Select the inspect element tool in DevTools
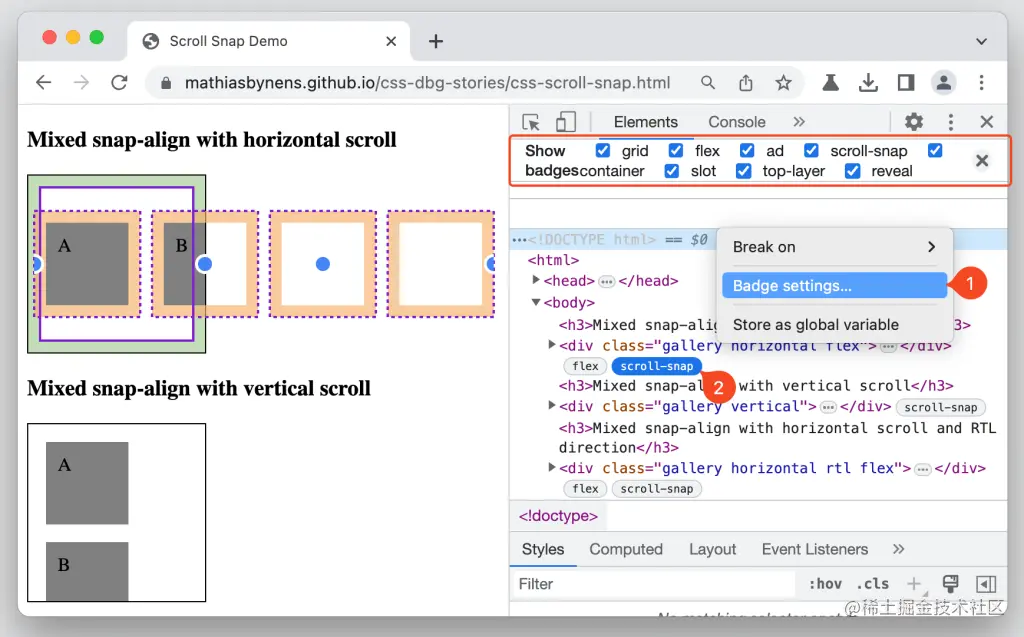The height and width of the screenshot is (637, 1024). 531,121
